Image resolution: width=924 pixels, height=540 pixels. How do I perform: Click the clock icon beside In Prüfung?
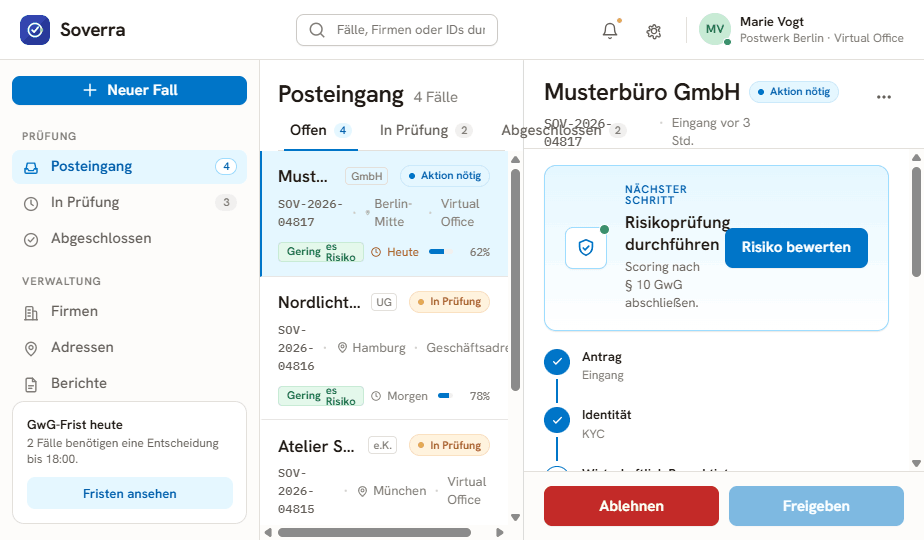31,203
